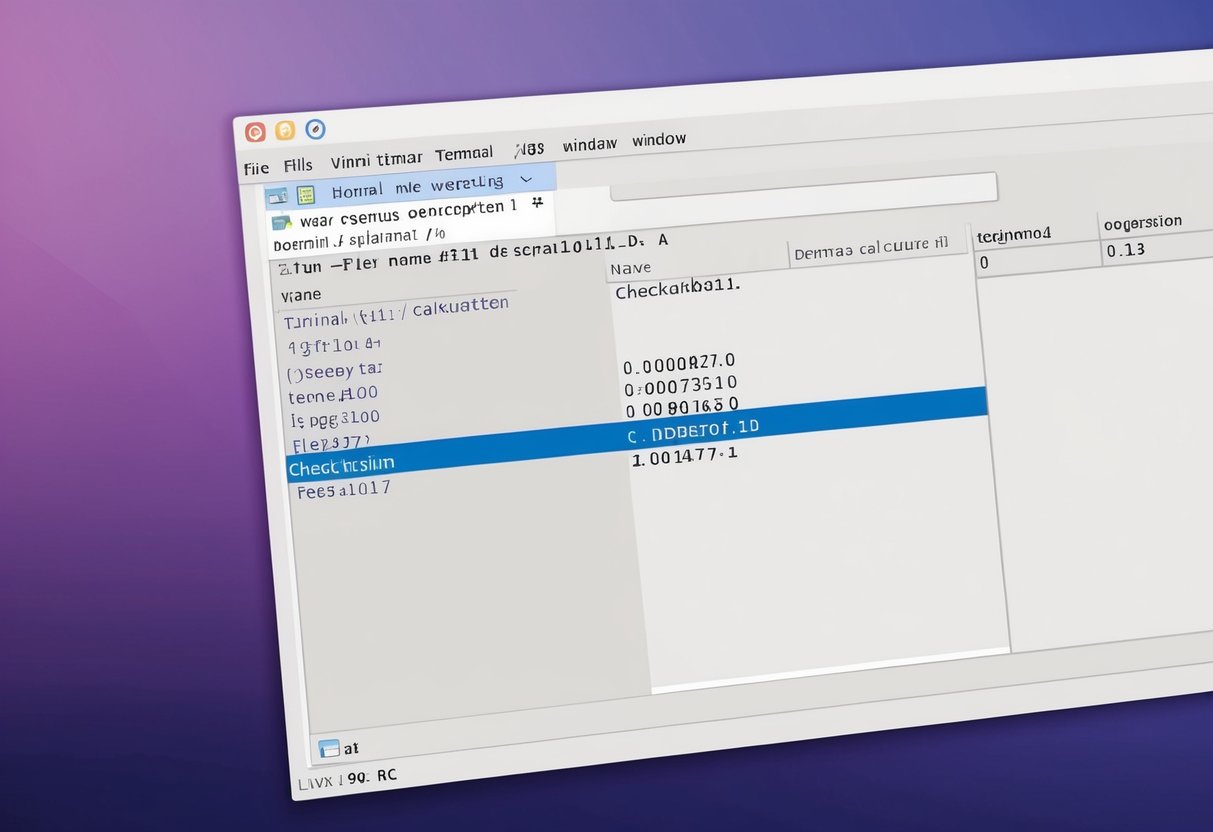Click the green list icon beside Horral

tap(305, 194)
